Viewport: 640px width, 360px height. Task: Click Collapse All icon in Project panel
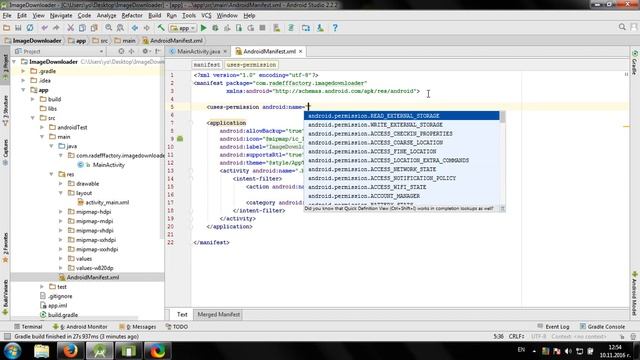(x=131, y=51)
